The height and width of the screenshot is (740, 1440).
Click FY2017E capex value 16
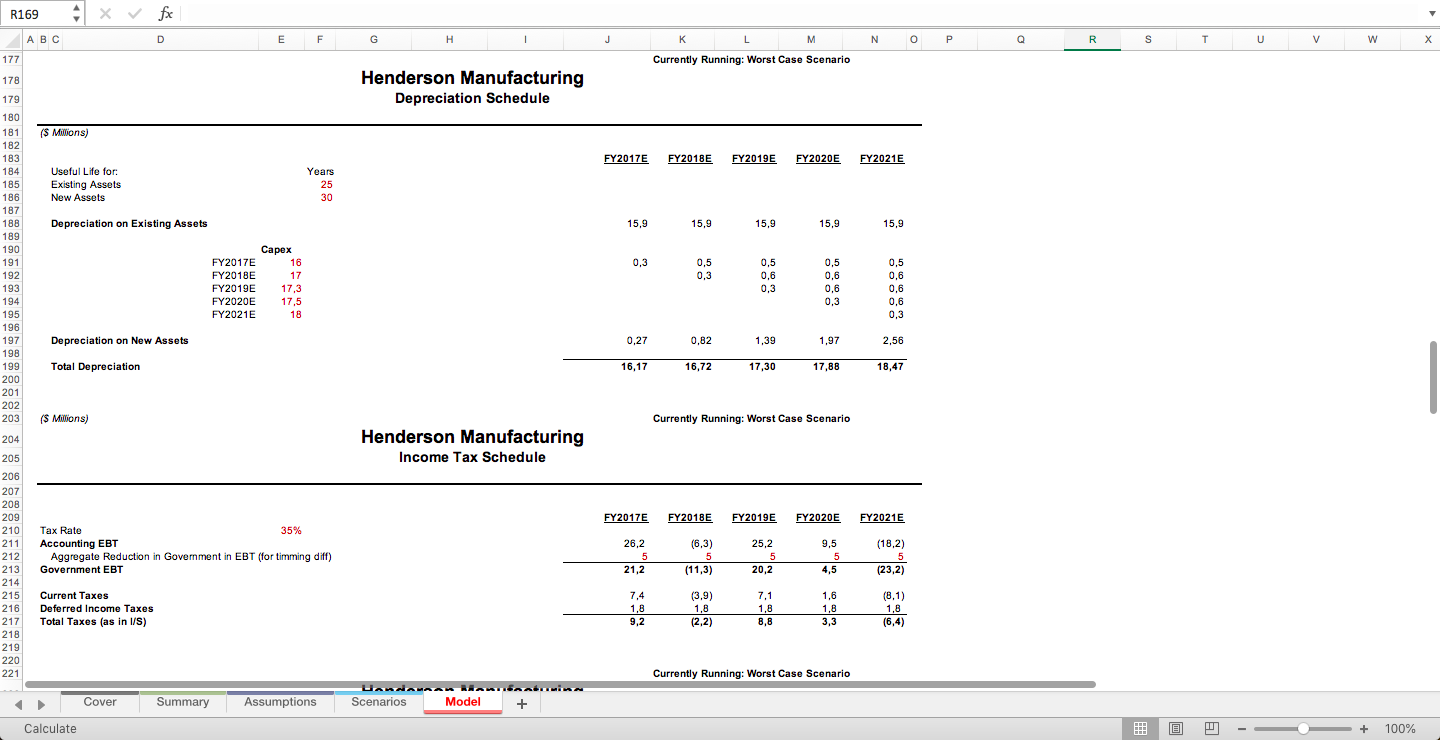(x=296, y=263)
